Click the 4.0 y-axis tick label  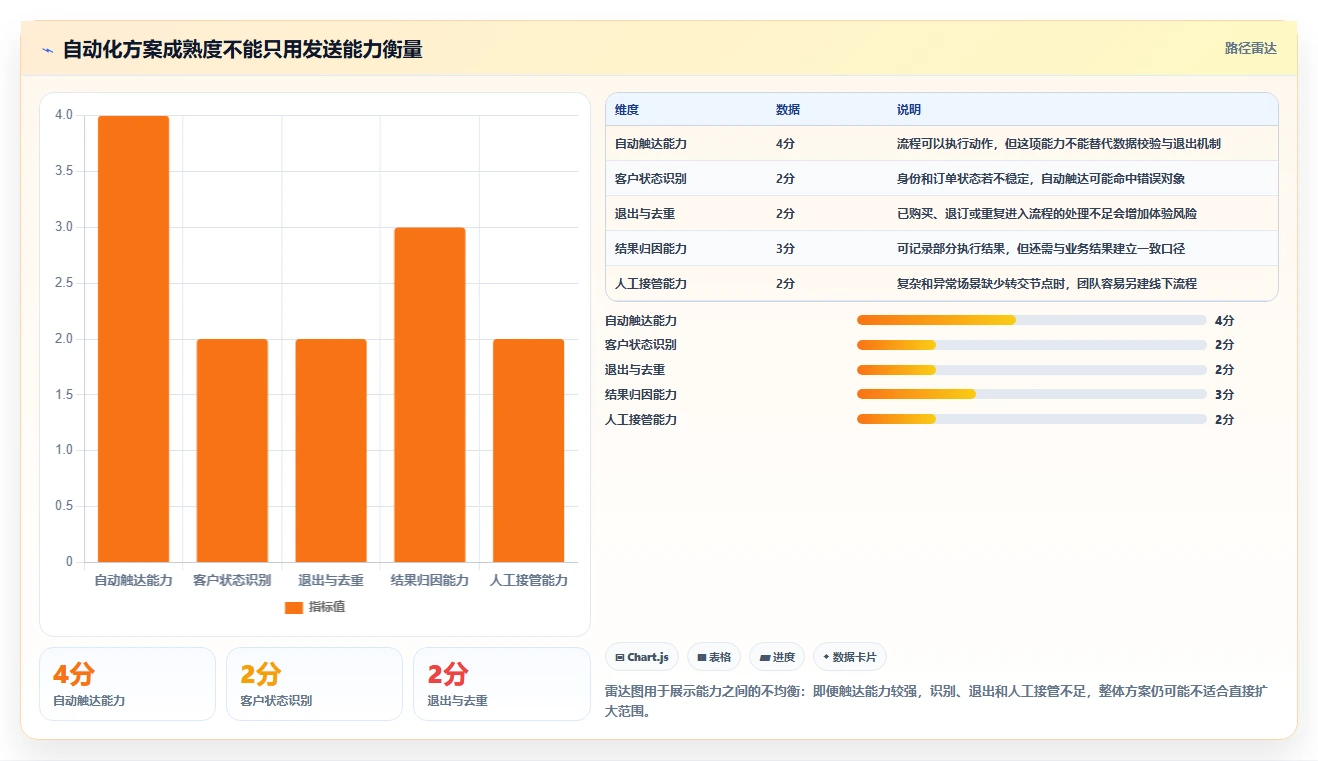(64, 115)
